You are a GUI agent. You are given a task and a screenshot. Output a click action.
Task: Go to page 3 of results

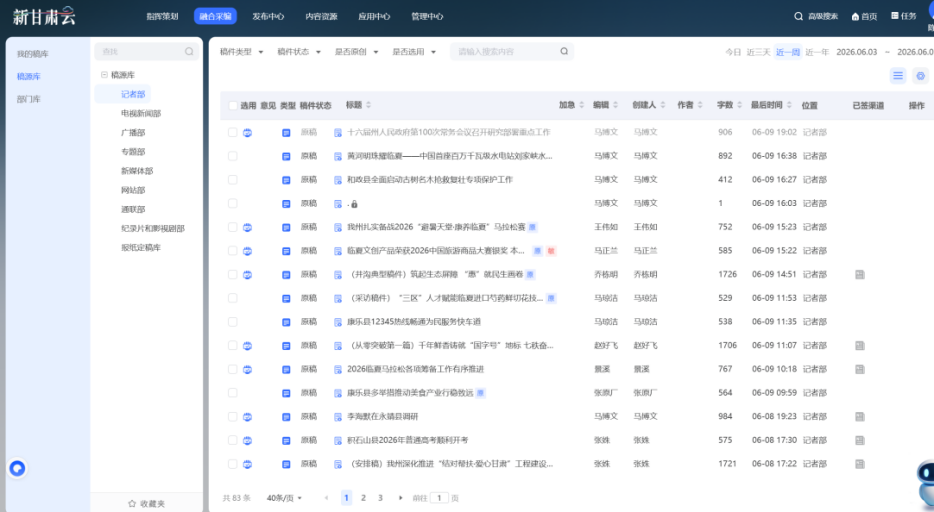380,498
